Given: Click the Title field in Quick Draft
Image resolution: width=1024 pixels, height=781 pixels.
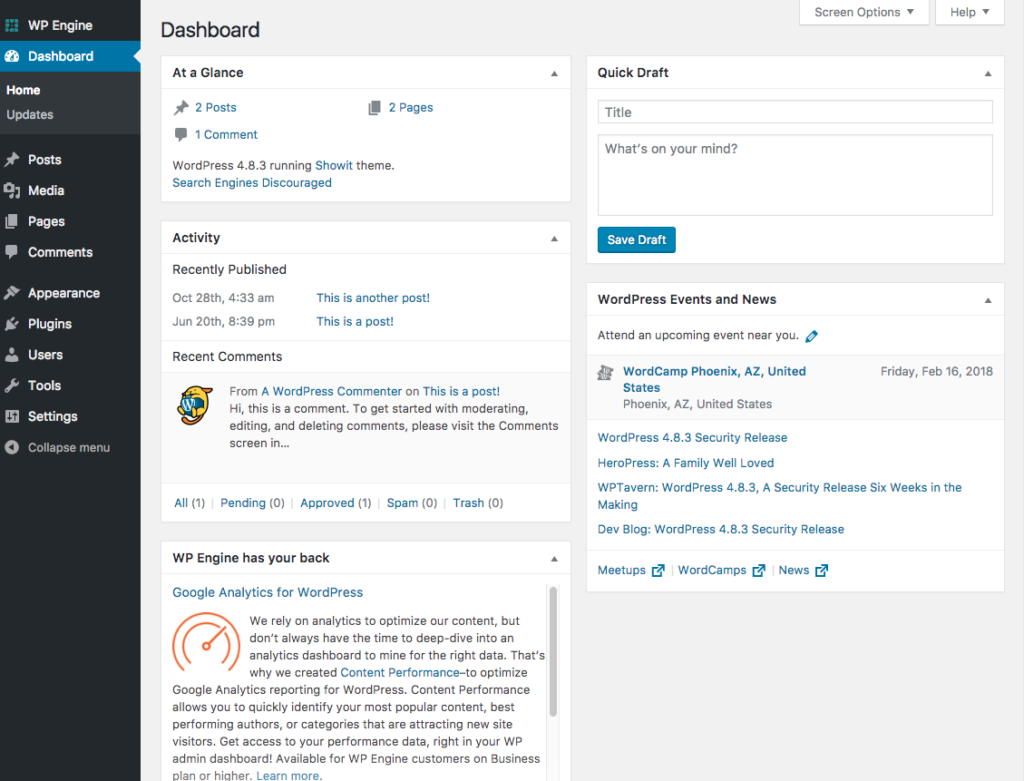Looking at the screenshot, I should coord(794,111).
